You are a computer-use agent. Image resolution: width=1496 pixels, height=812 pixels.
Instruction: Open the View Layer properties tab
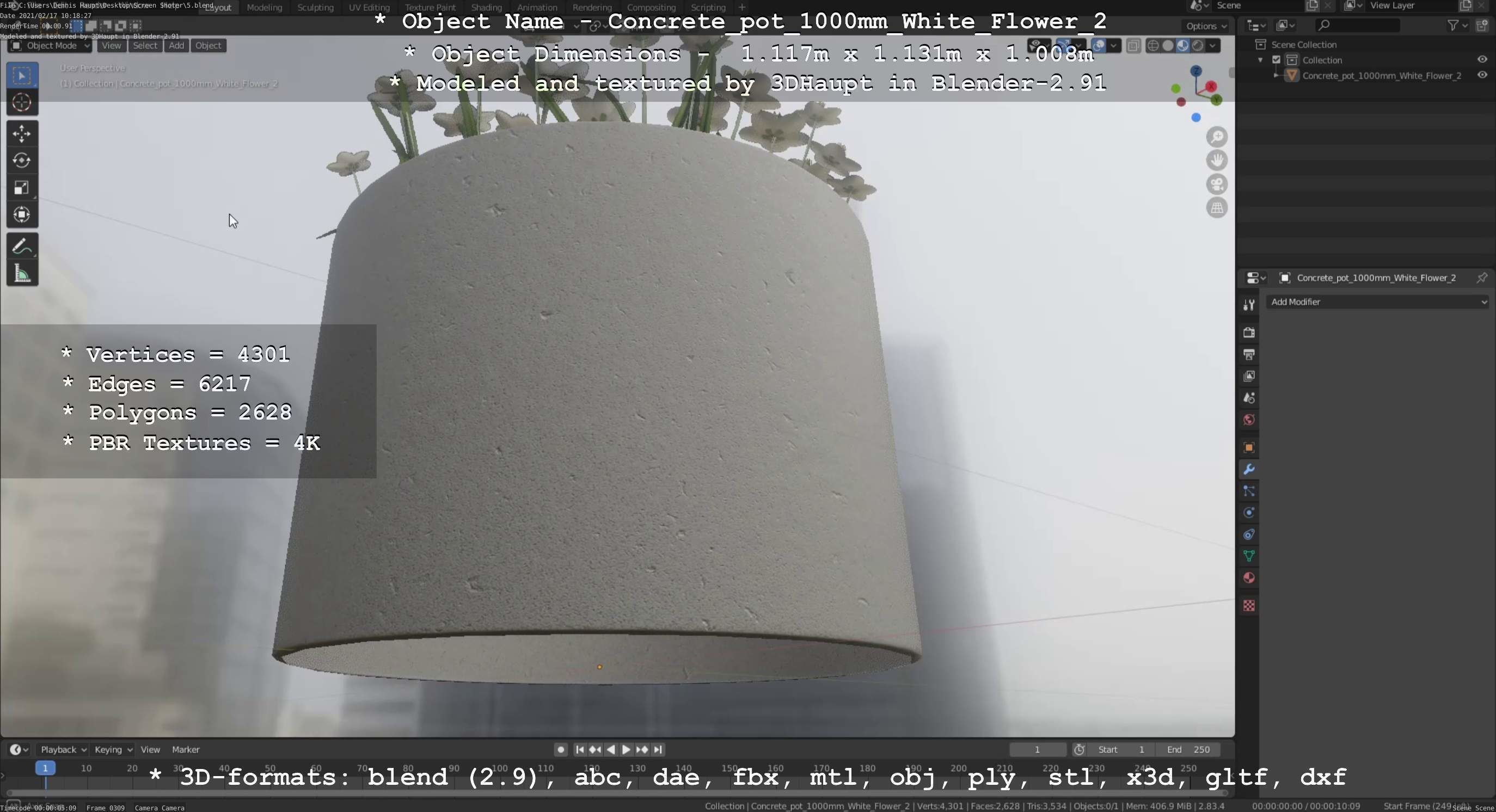(x=1249, y=376)
